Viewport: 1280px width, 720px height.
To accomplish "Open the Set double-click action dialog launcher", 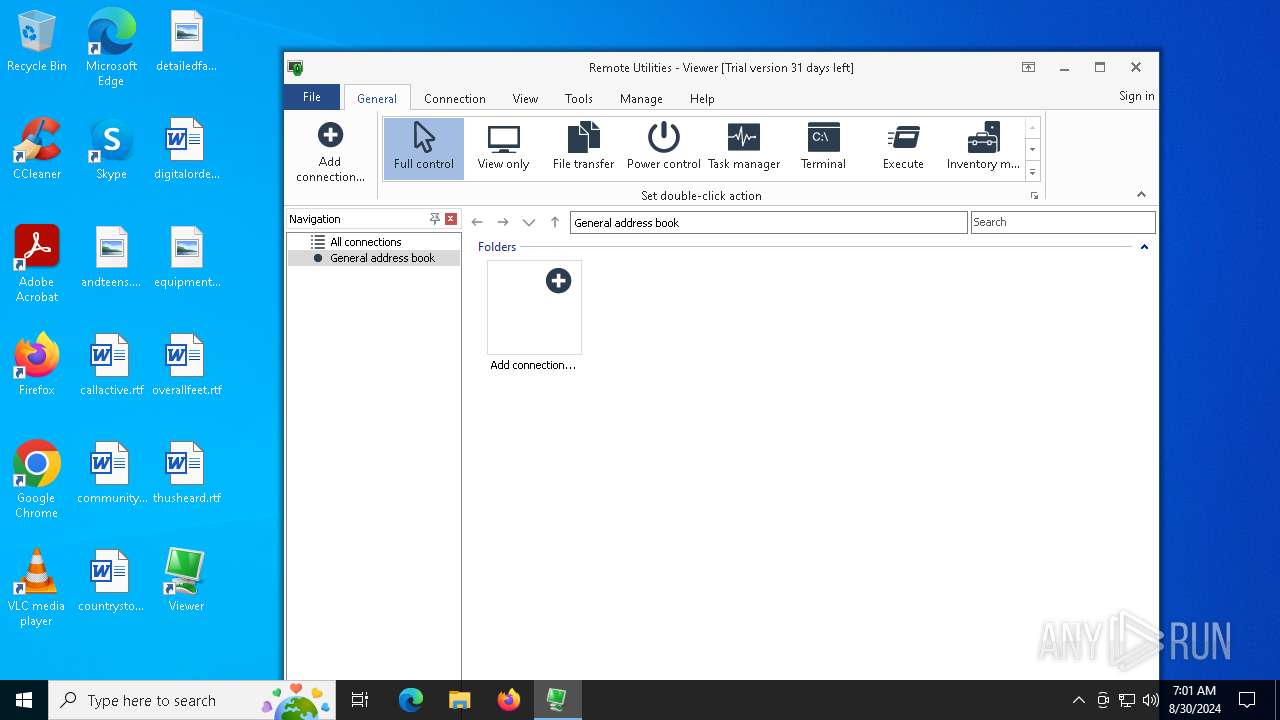I will [x=1034, y=196].
